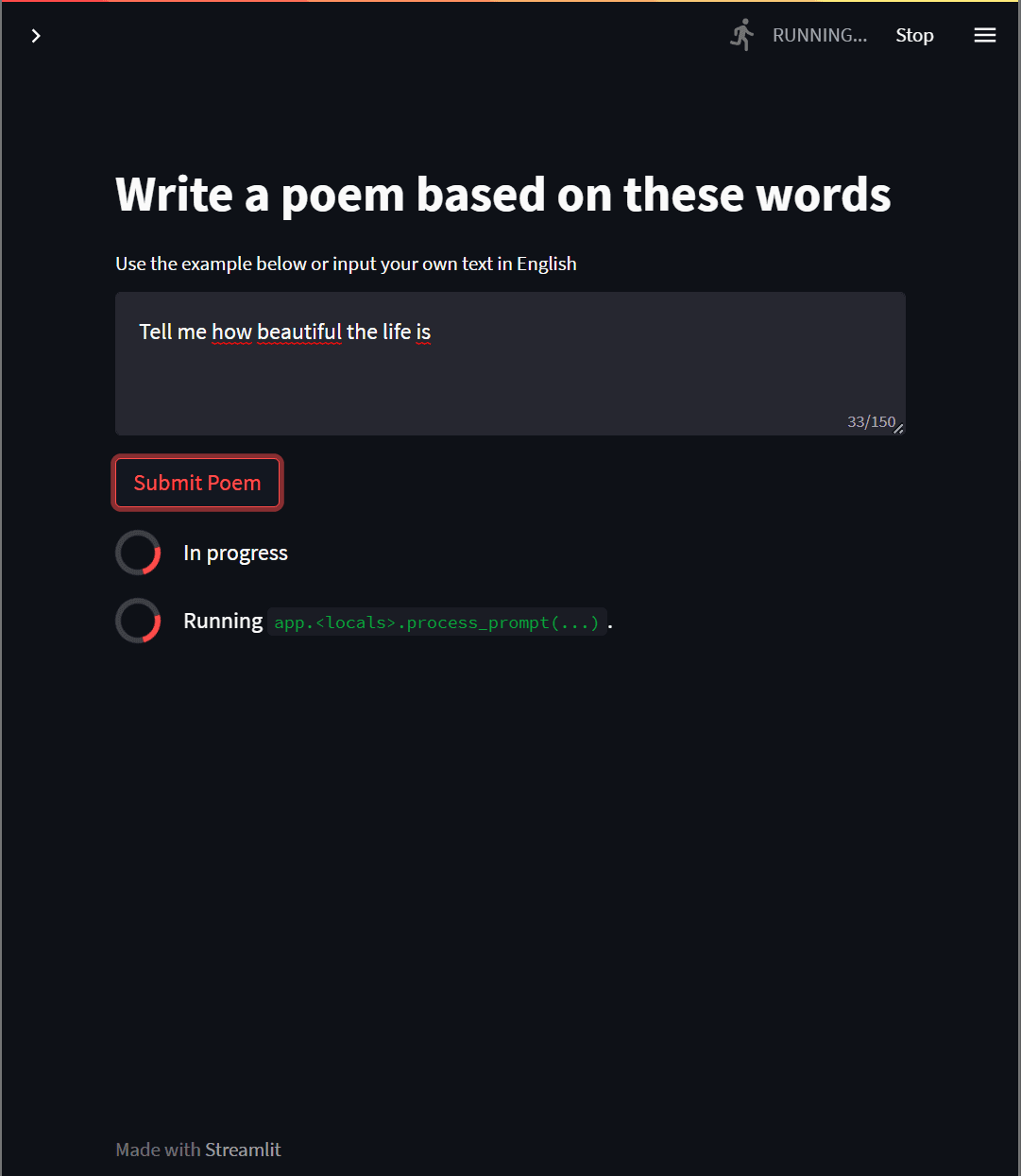1021x1176 pixels.
Task: Click the 'In progress' status label
Action: [235, 553]
